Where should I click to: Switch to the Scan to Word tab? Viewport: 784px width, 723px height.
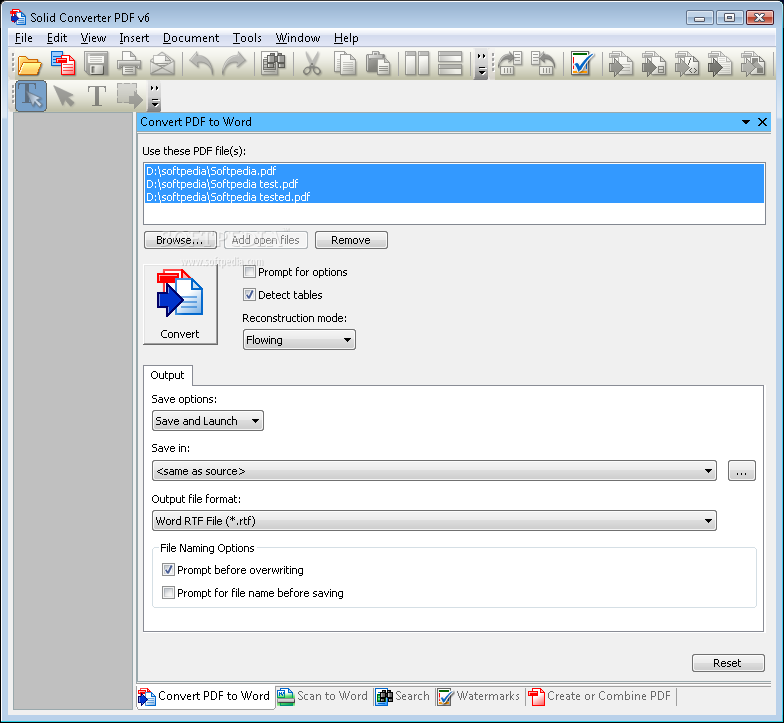pos(323,696)
